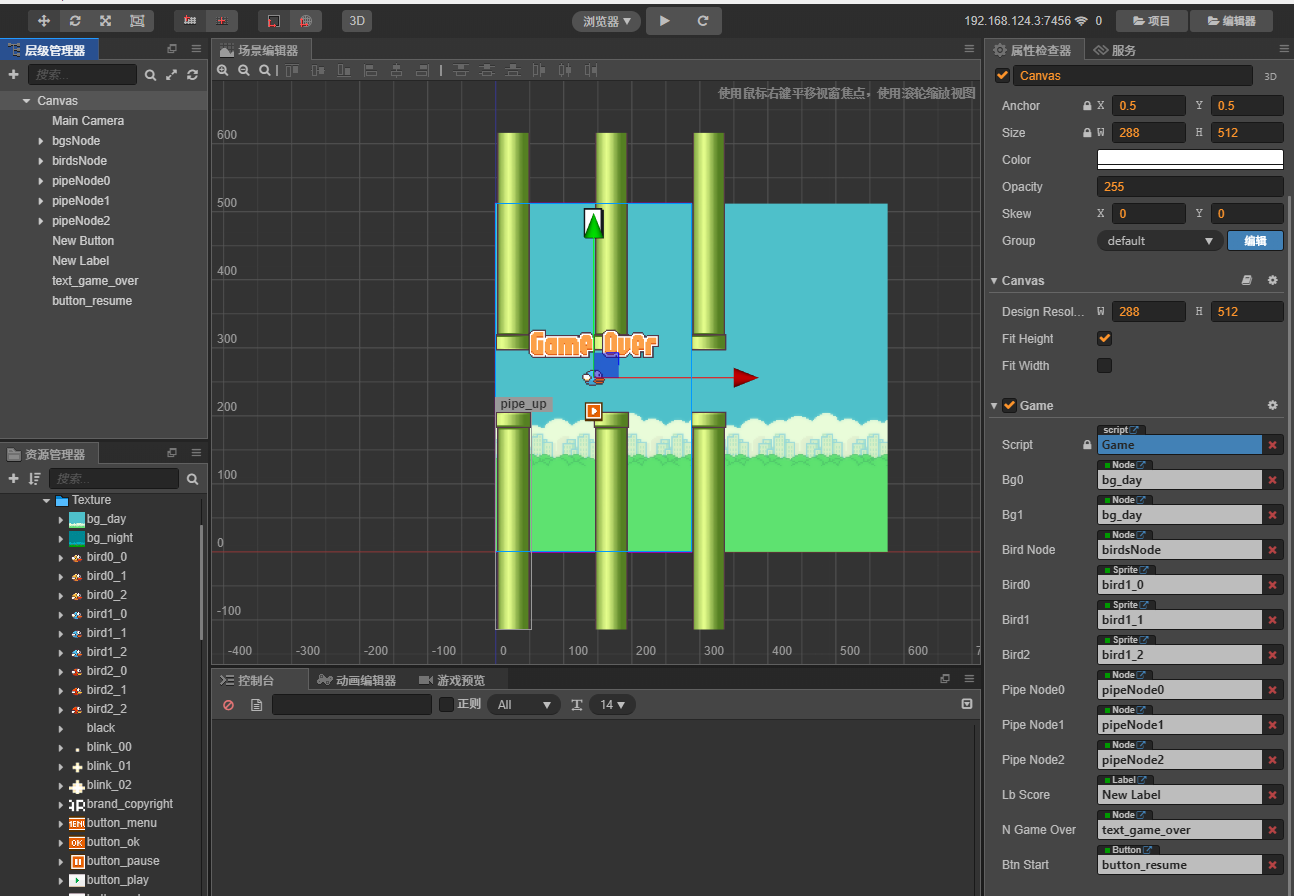Refresh the hierarchy panel
Image resolution: width=1294 pixels, height=896 pixels.
(192, 75)
